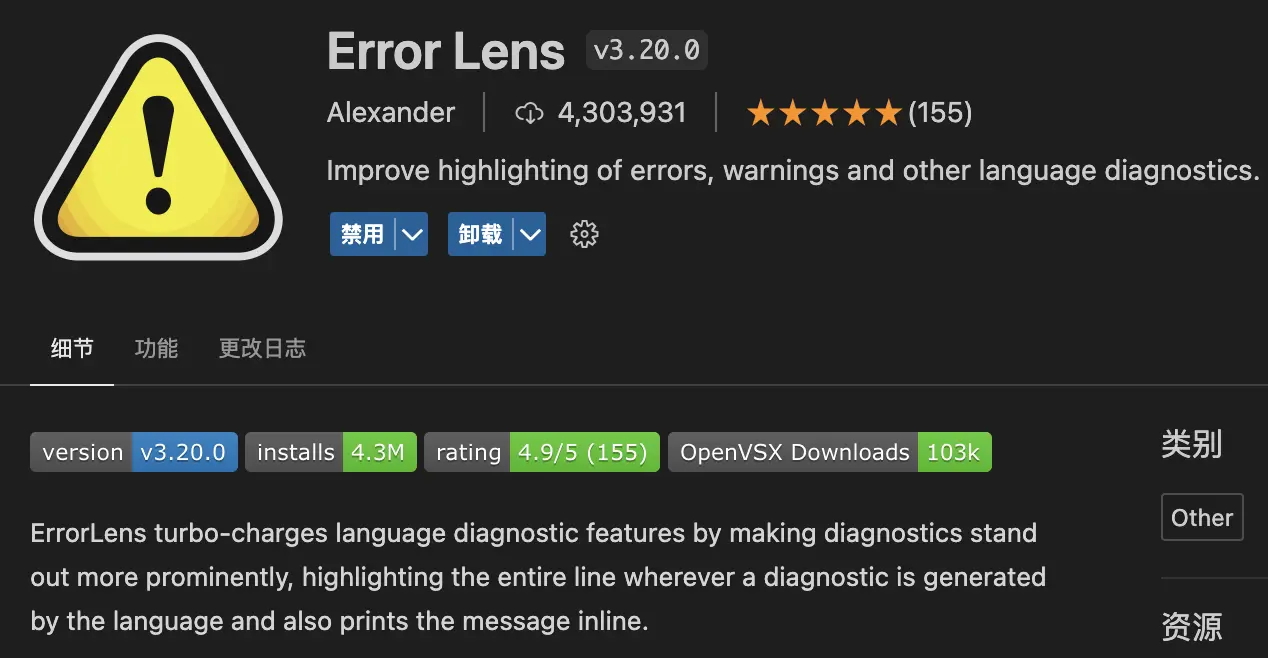
Task: Click the five-star rating icons
Action: [824, 113]
